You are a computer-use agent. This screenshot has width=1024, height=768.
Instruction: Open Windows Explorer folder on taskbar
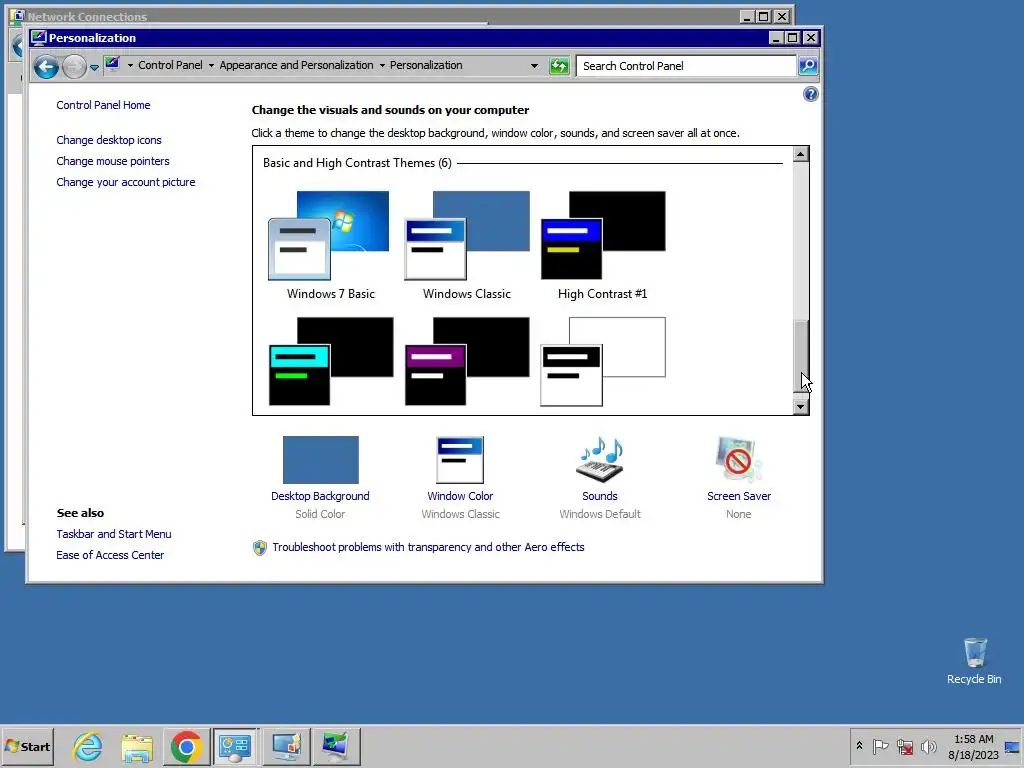point(136,746)
